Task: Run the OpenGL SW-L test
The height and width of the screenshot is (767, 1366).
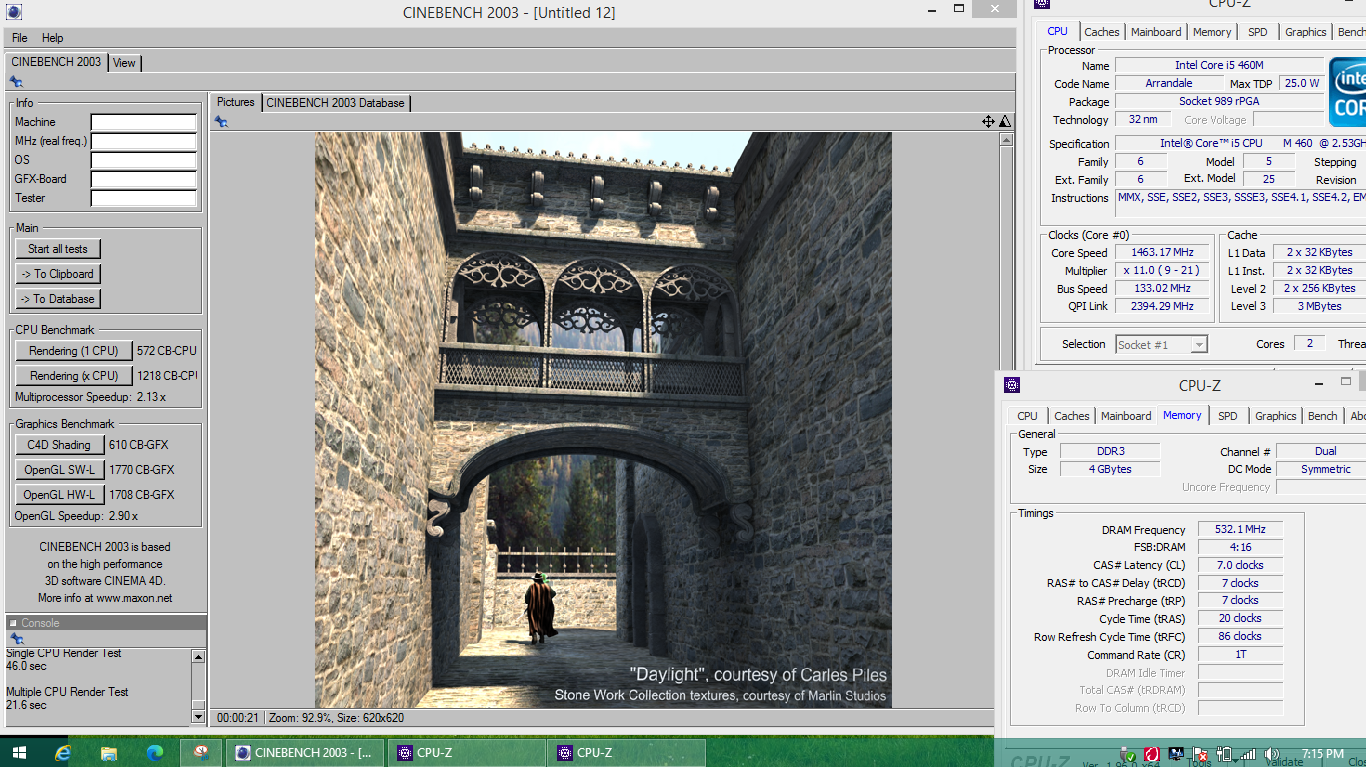Action: (59, 470)
